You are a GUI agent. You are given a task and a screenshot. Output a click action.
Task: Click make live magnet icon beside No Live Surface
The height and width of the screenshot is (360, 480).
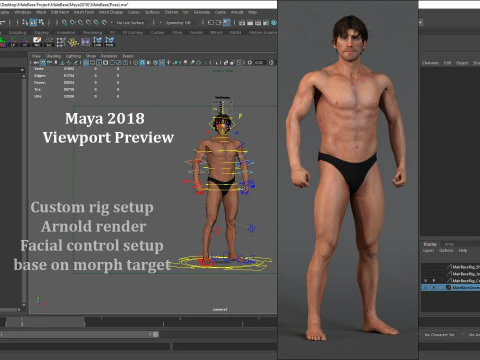pos(104,23)
